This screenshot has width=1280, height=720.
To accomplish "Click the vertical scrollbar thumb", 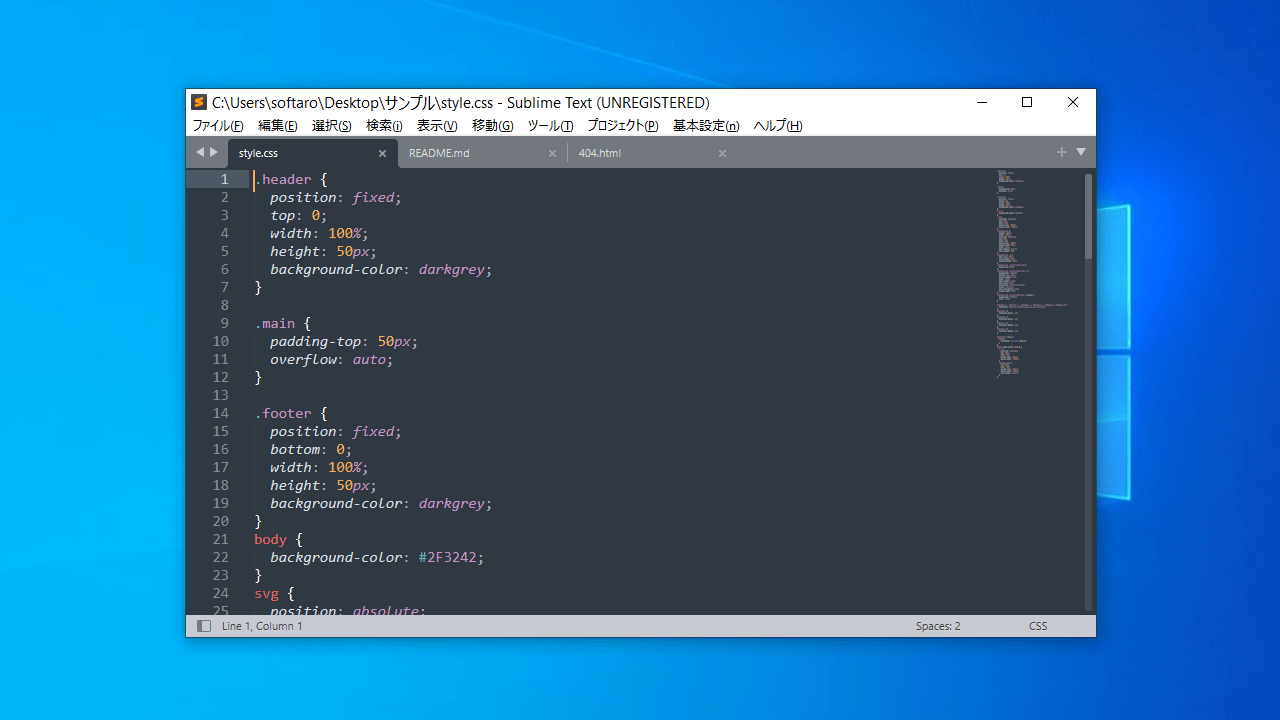I will [x=1089, y=217].
